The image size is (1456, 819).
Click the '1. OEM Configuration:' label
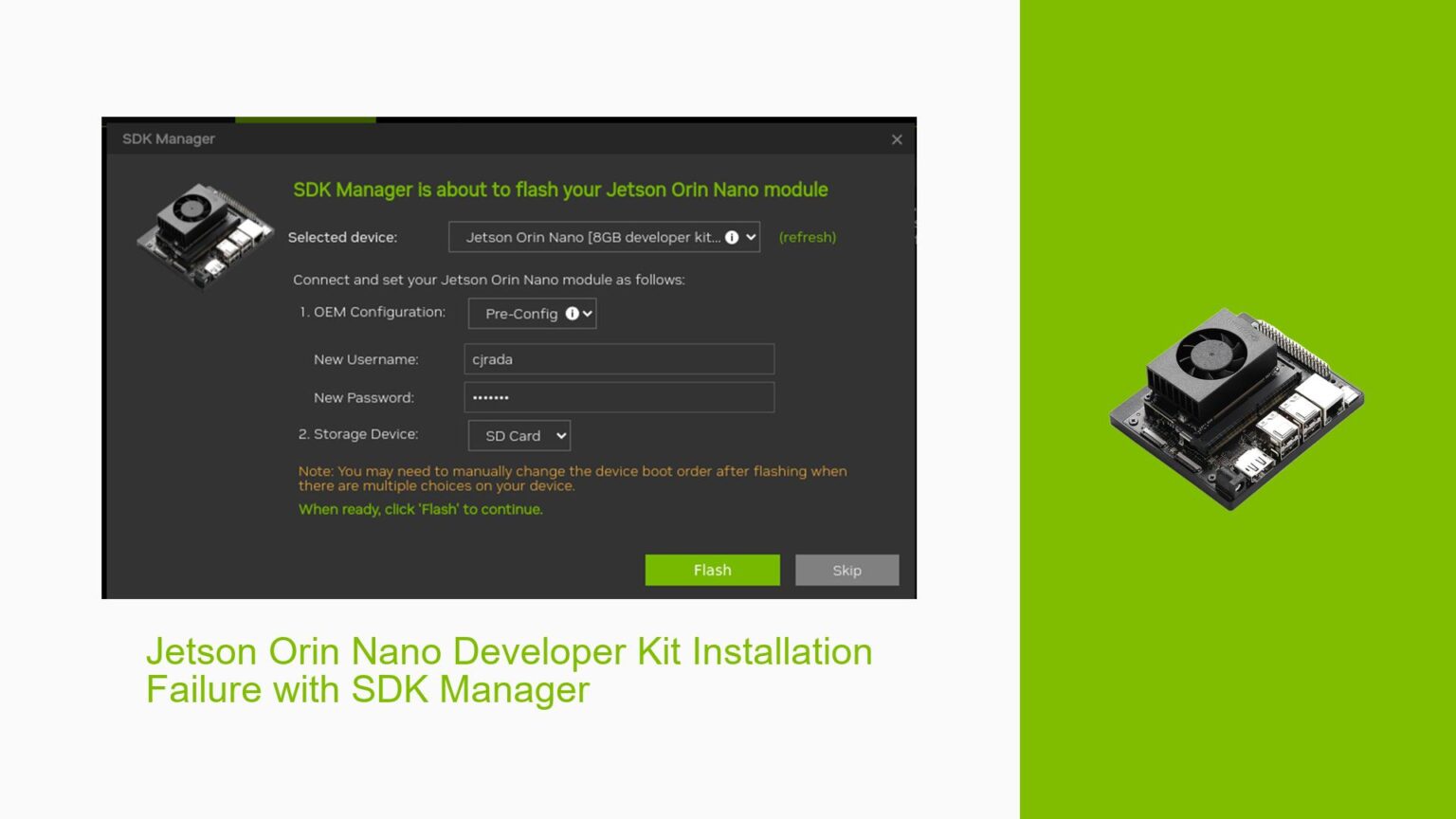373,312
